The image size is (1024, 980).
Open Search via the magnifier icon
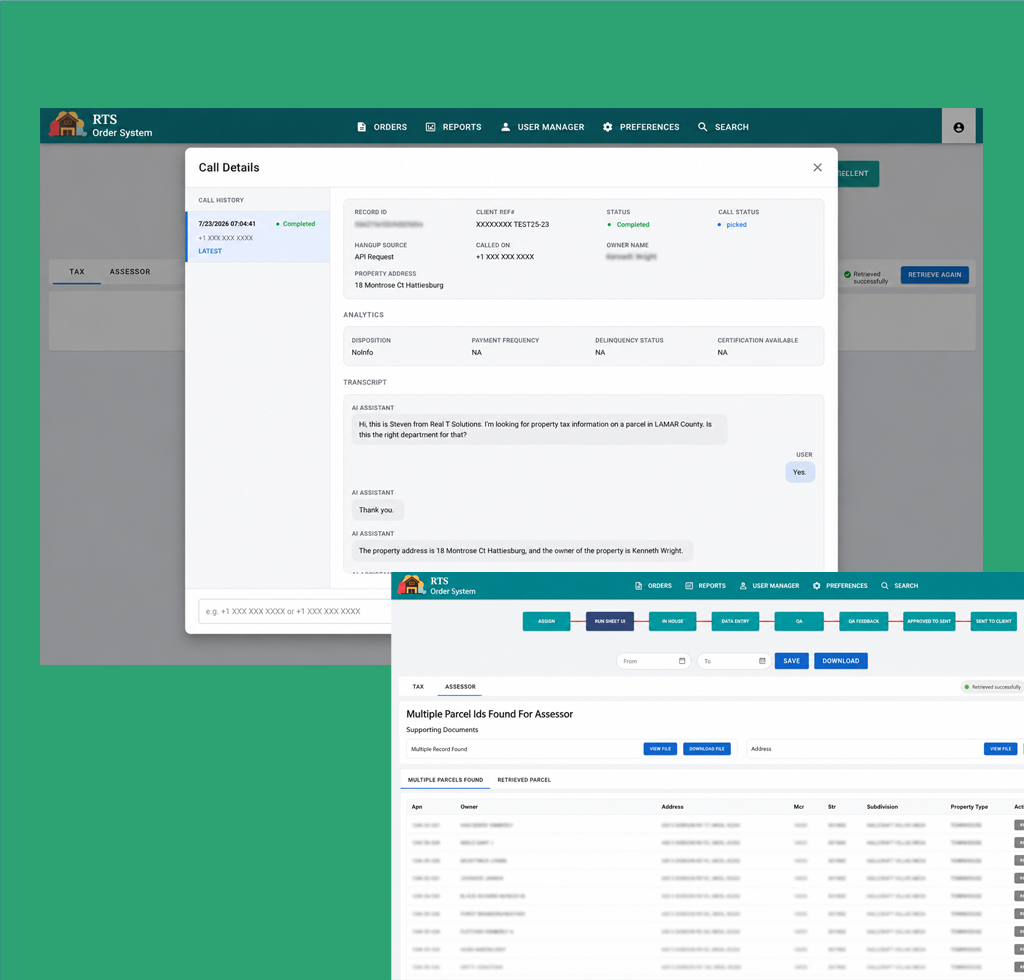[x=703, y=127]
